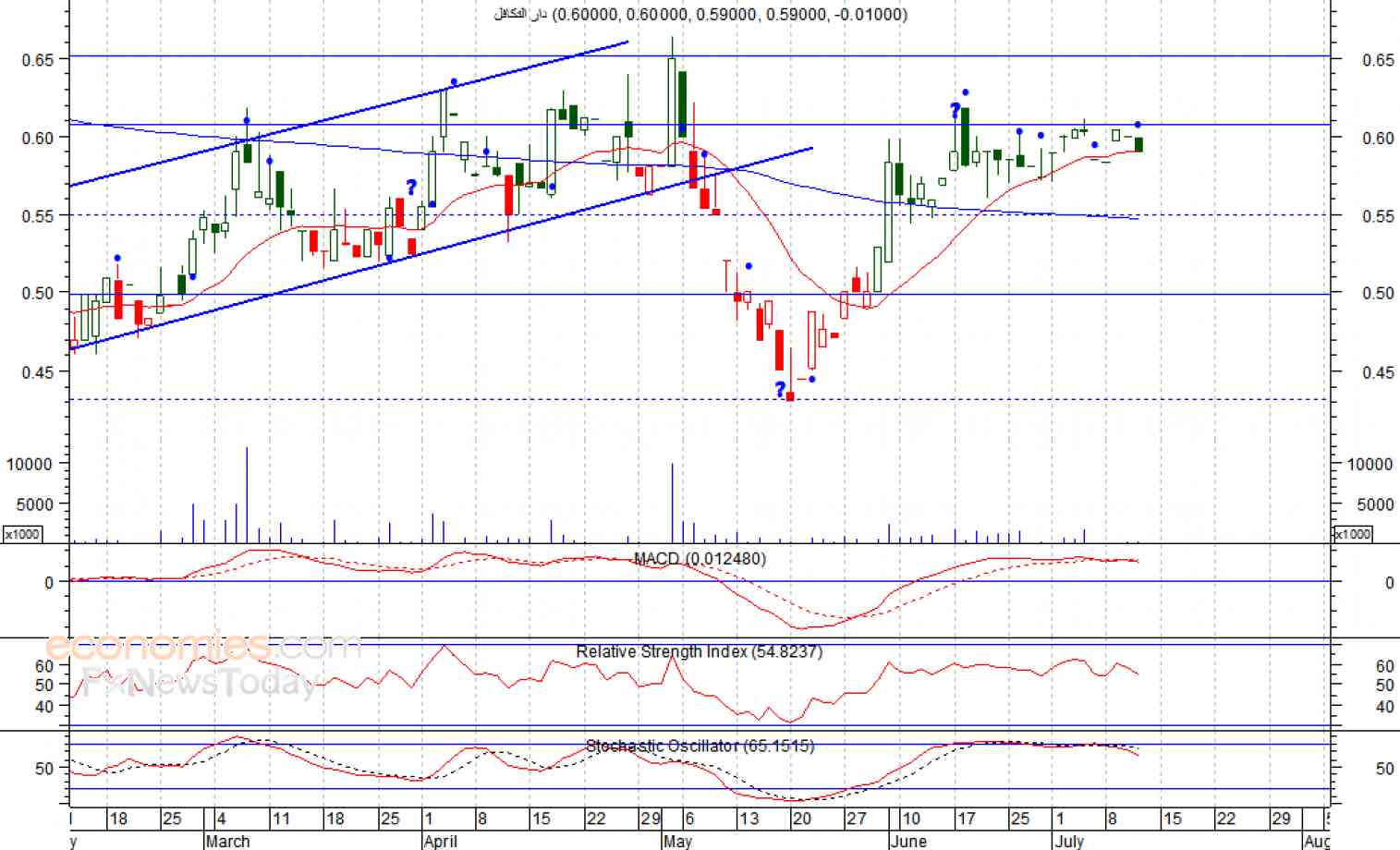
Task: Click the question mark marker near June 17 high
Action: click(x=955, y=111)
